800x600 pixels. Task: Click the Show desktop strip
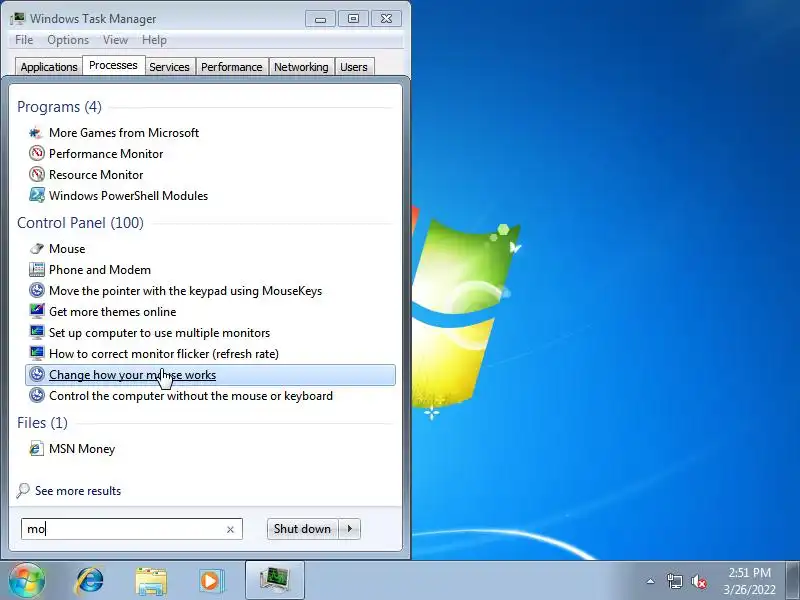pyautogui.click(x=792, y=581)
